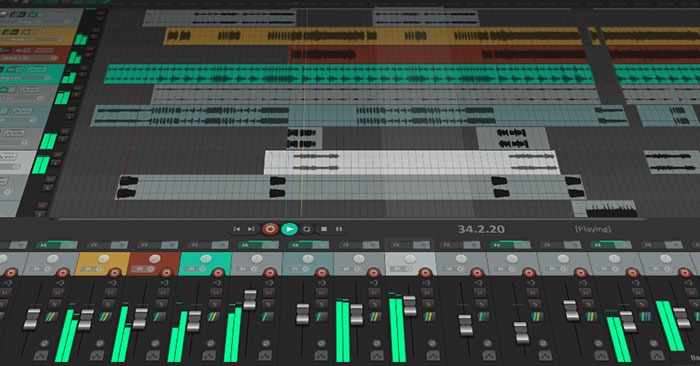Toggle the repeat loop button
The width and height of the screenshot is (700, 366).
[x=306, y=229]
